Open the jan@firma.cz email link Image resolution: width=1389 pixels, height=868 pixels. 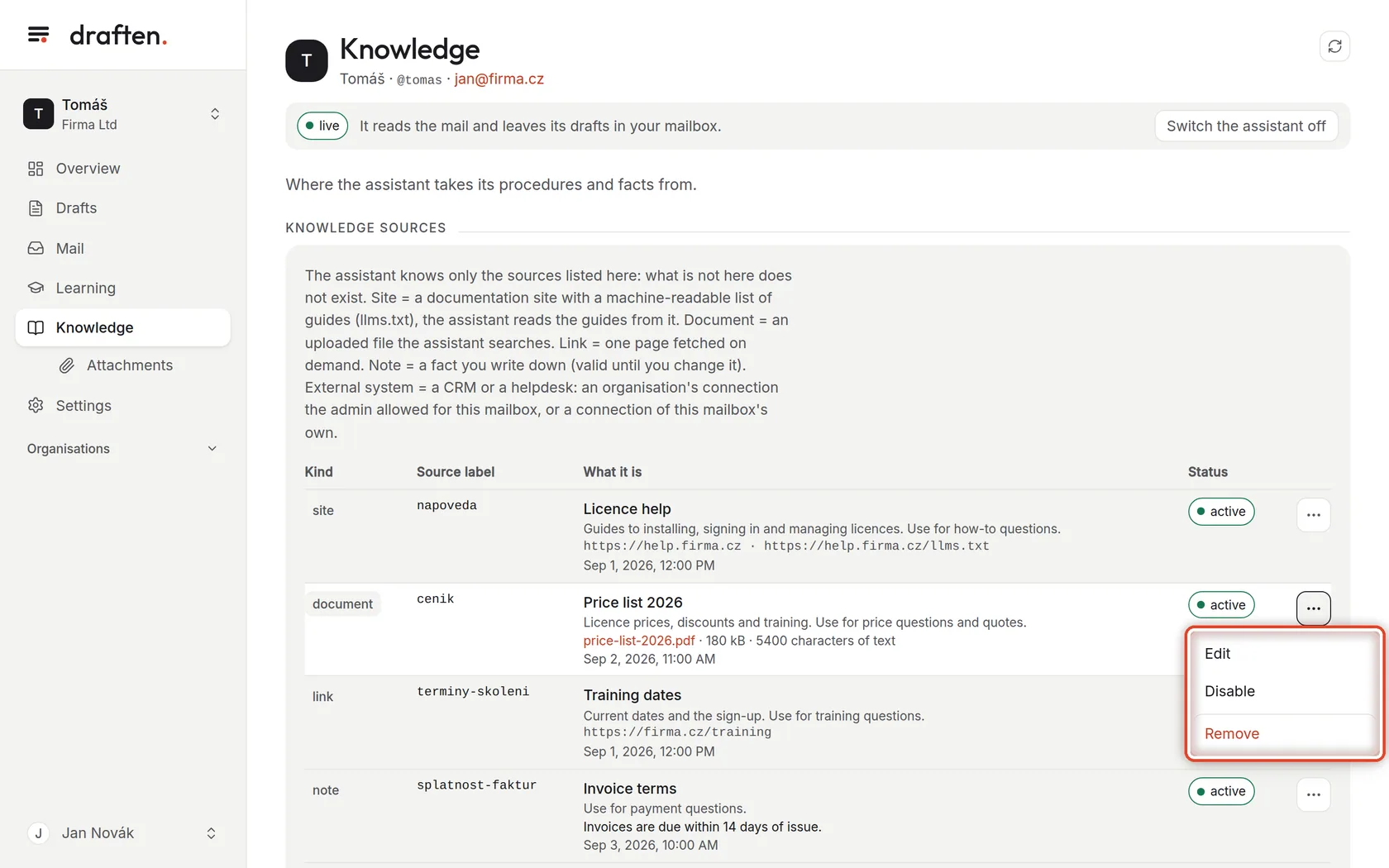point(499,79)
